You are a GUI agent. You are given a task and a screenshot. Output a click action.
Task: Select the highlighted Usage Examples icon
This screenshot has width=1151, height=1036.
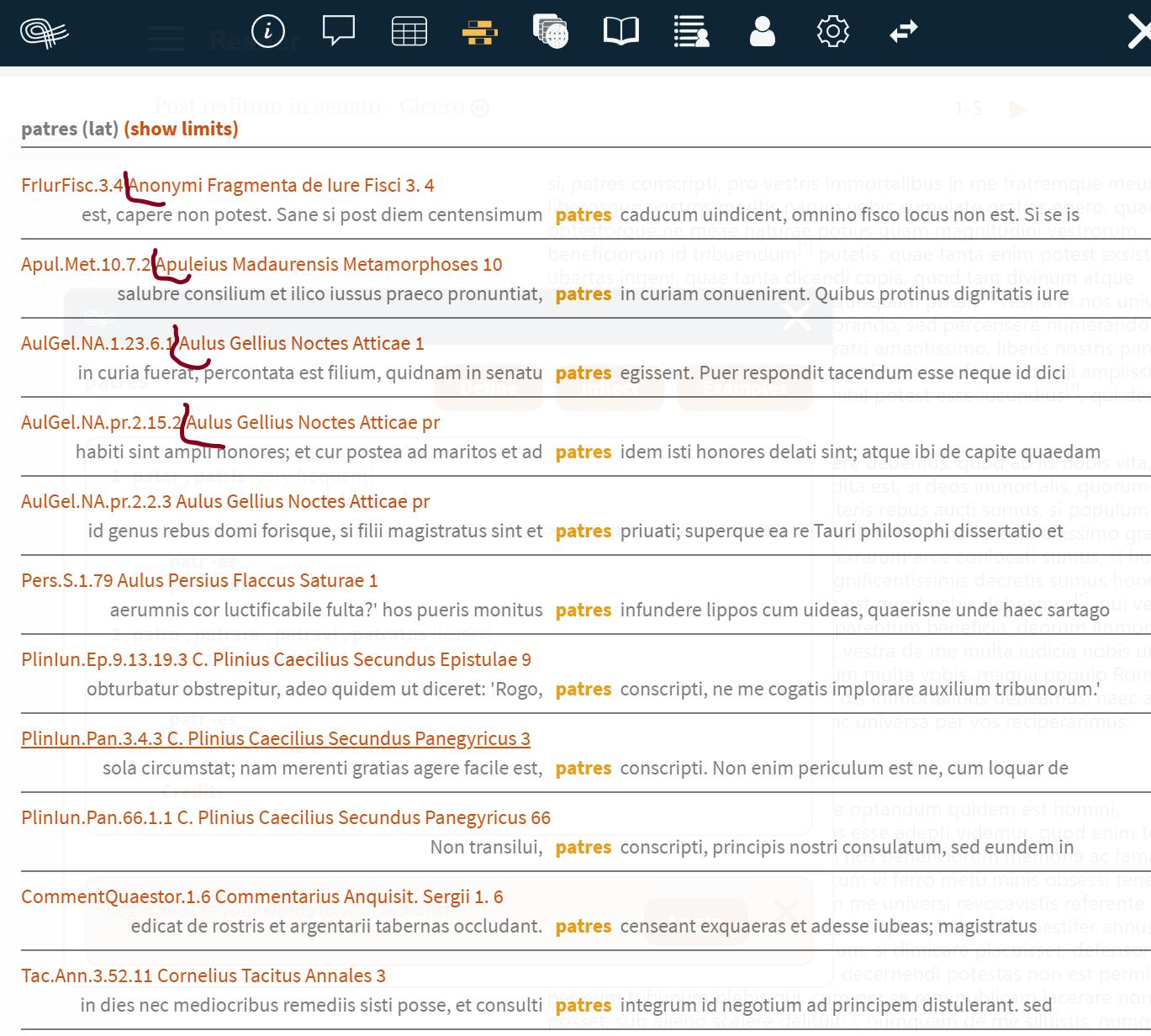pyautogui.click(x=480, y=32)
